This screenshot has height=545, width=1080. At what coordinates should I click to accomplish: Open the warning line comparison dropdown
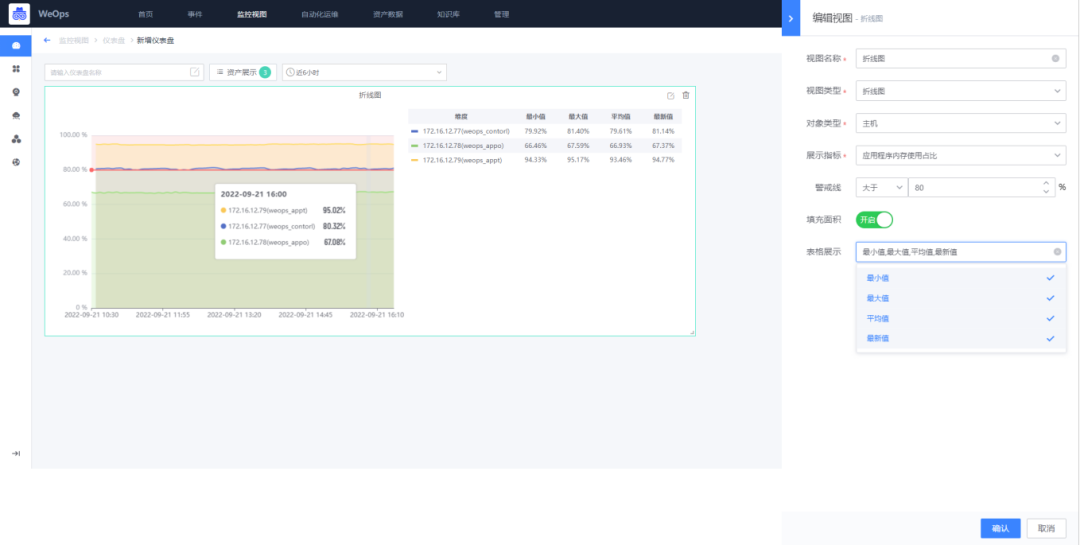pyautogui.click(x=881, y=187)
